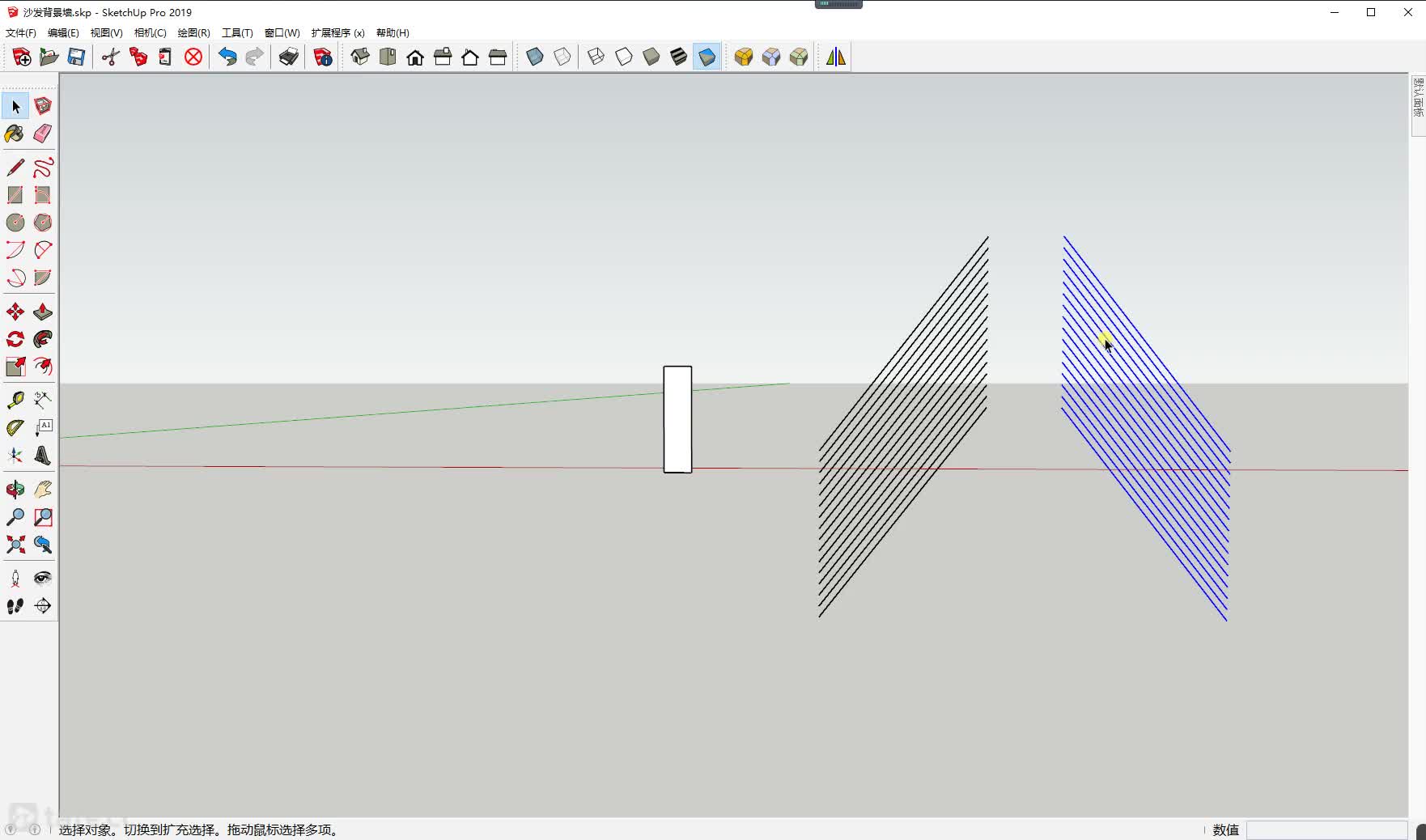The image size is (1426, 840).
Task: Open the 编辑(E) menu
Action: pyautogui.click(x=63, y=32)
